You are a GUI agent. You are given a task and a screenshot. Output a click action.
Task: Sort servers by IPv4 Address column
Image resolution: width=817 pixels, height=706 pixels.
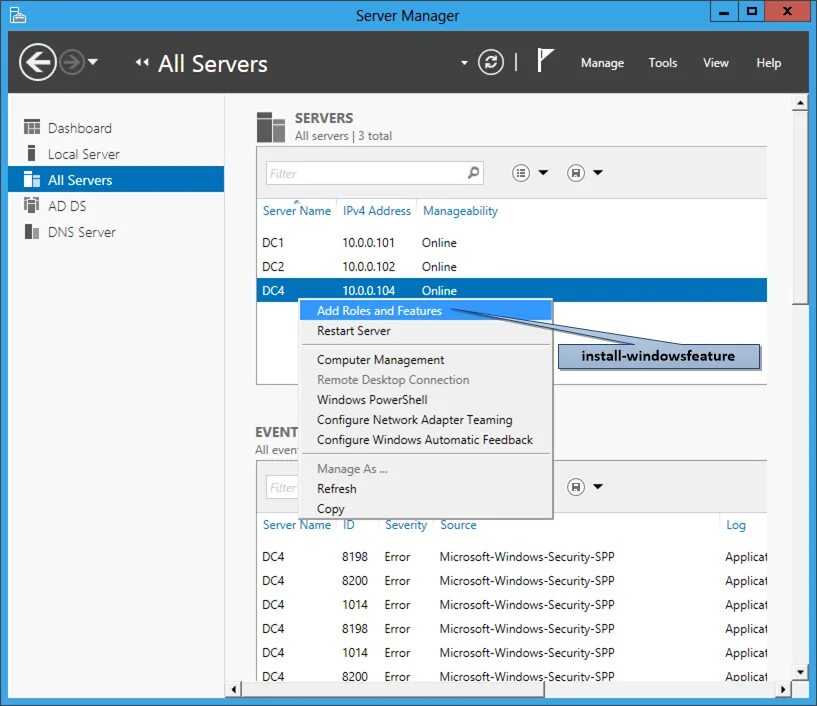[x=376, y=210]
